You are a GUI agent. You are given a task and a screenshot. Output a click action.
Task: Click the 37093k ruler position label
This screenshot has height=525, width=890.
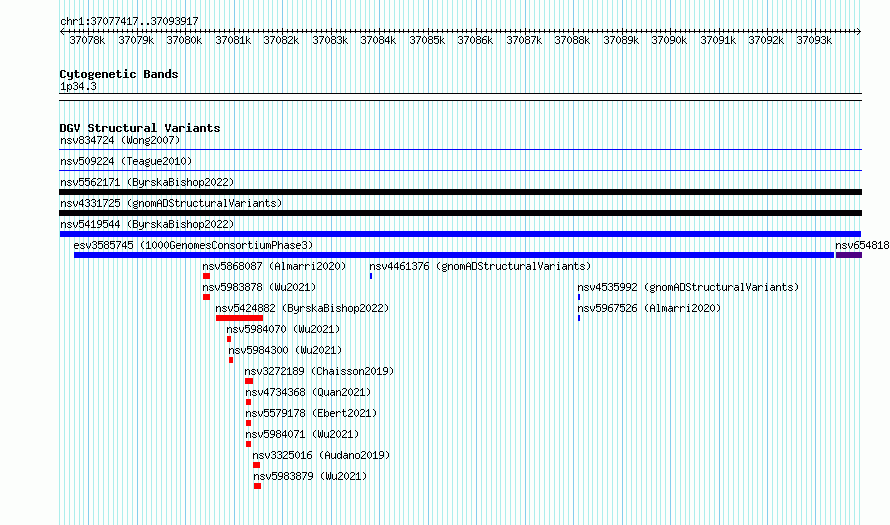[814, 41]
